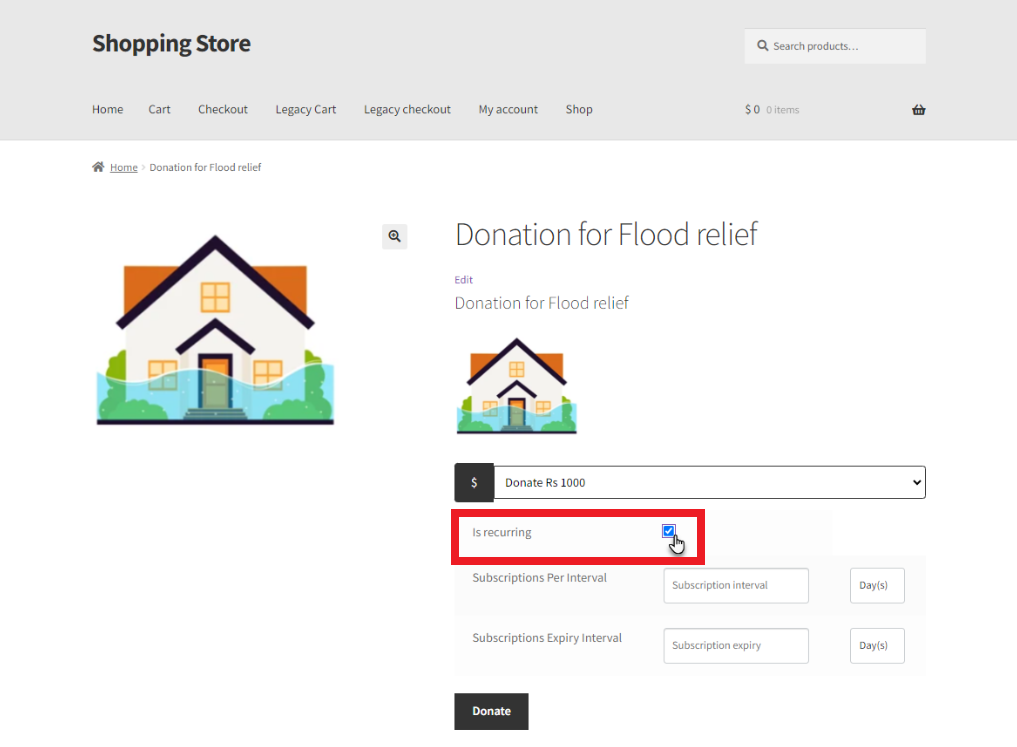Focus the Subscription expiry input field
This screenshot has width=1017, height=747.
tap(736, 646)
